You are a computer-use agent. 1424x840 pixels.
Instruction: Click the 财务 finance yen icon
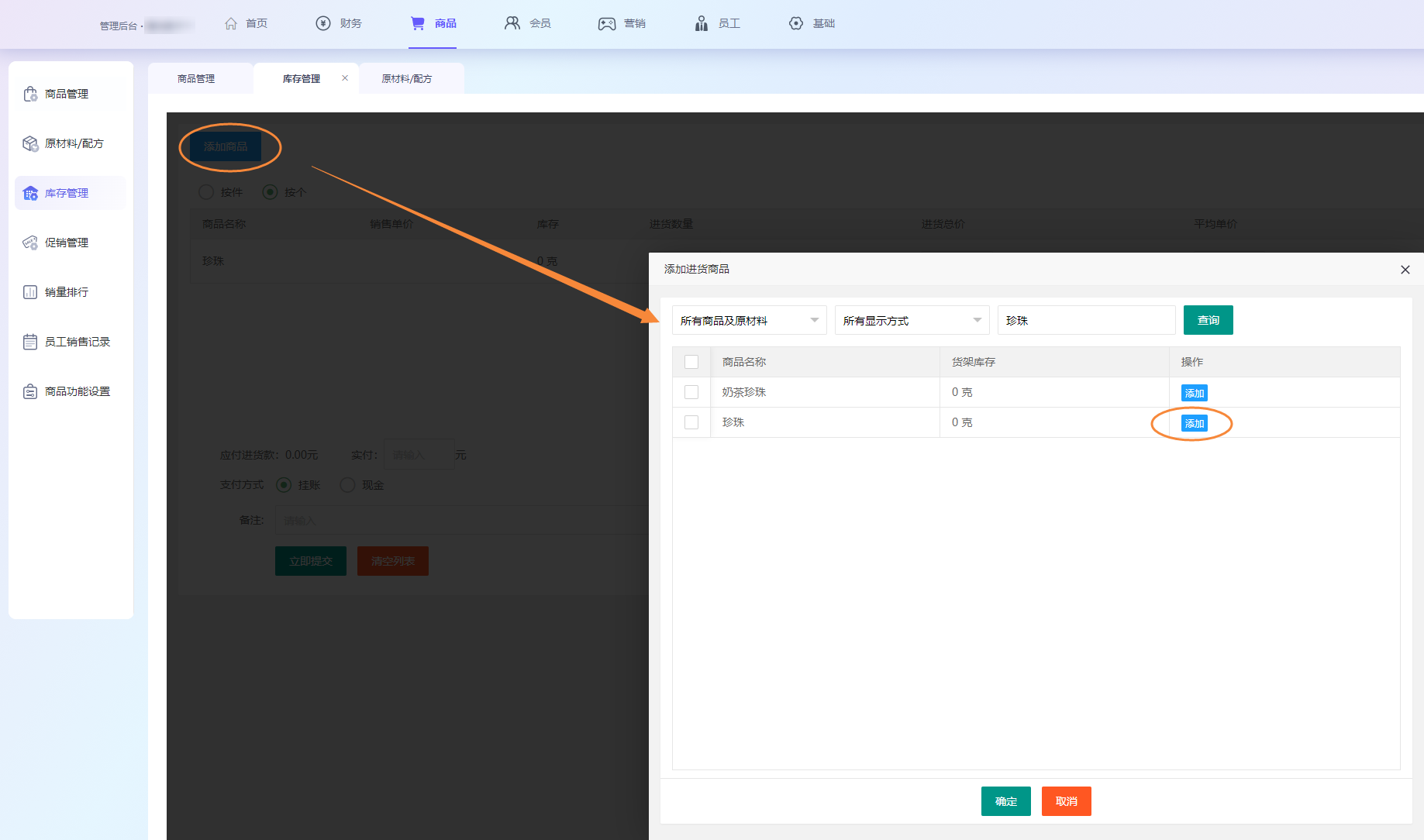pyautogui.click(x=323, y=23)
